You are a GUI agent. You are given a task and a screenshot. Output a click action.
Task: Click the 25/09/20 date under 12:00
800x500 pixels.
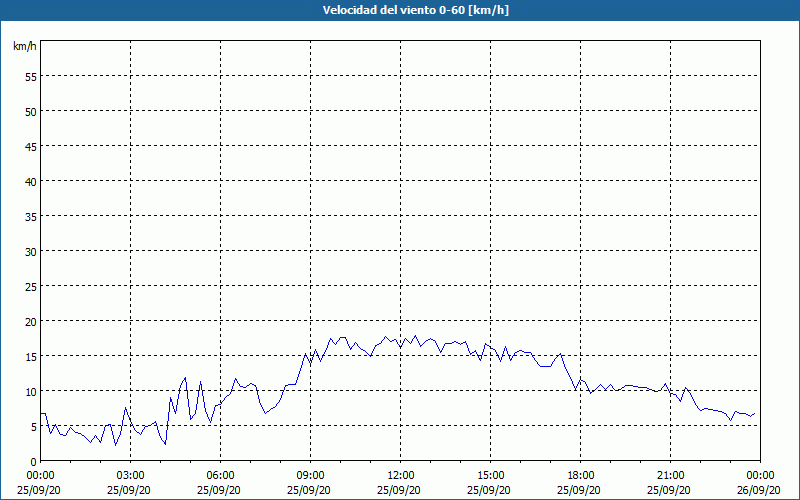[x=399, y=490]
